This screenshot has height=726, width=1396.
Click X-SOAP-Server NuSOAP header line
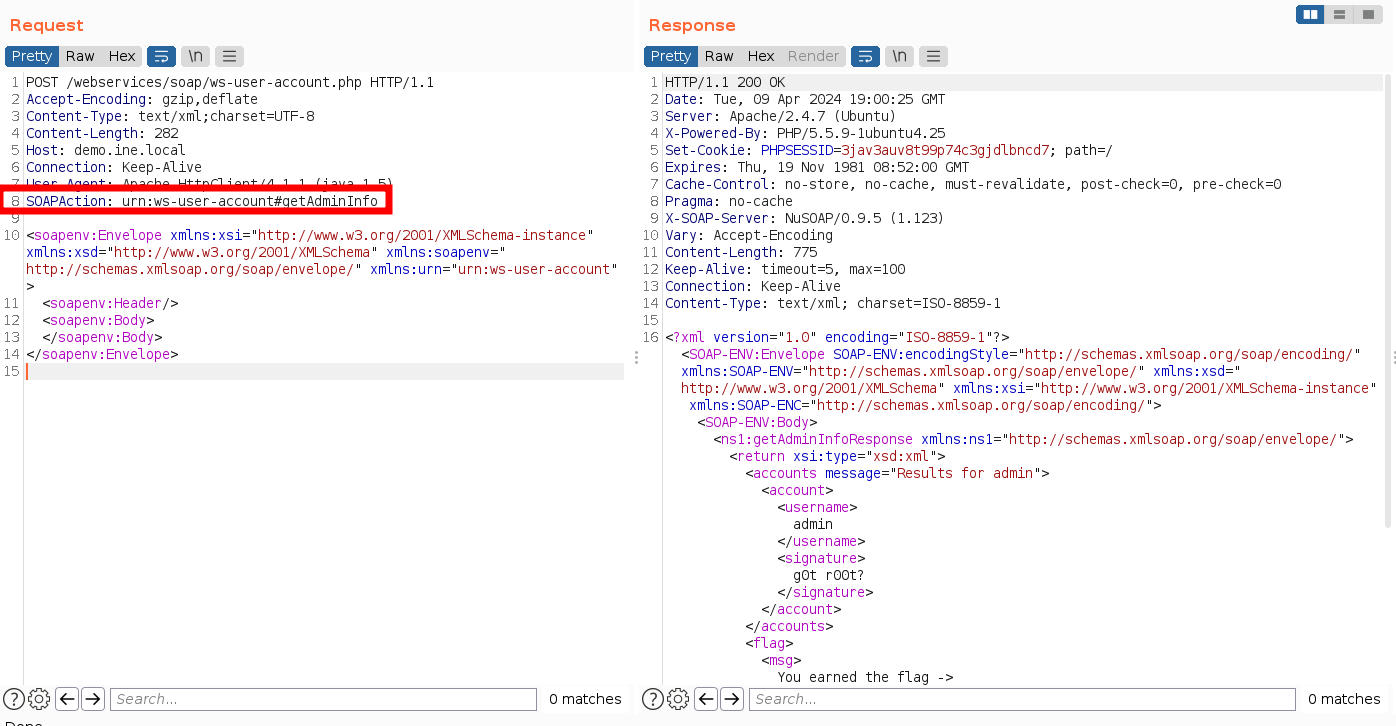click(x=804, y=218)
